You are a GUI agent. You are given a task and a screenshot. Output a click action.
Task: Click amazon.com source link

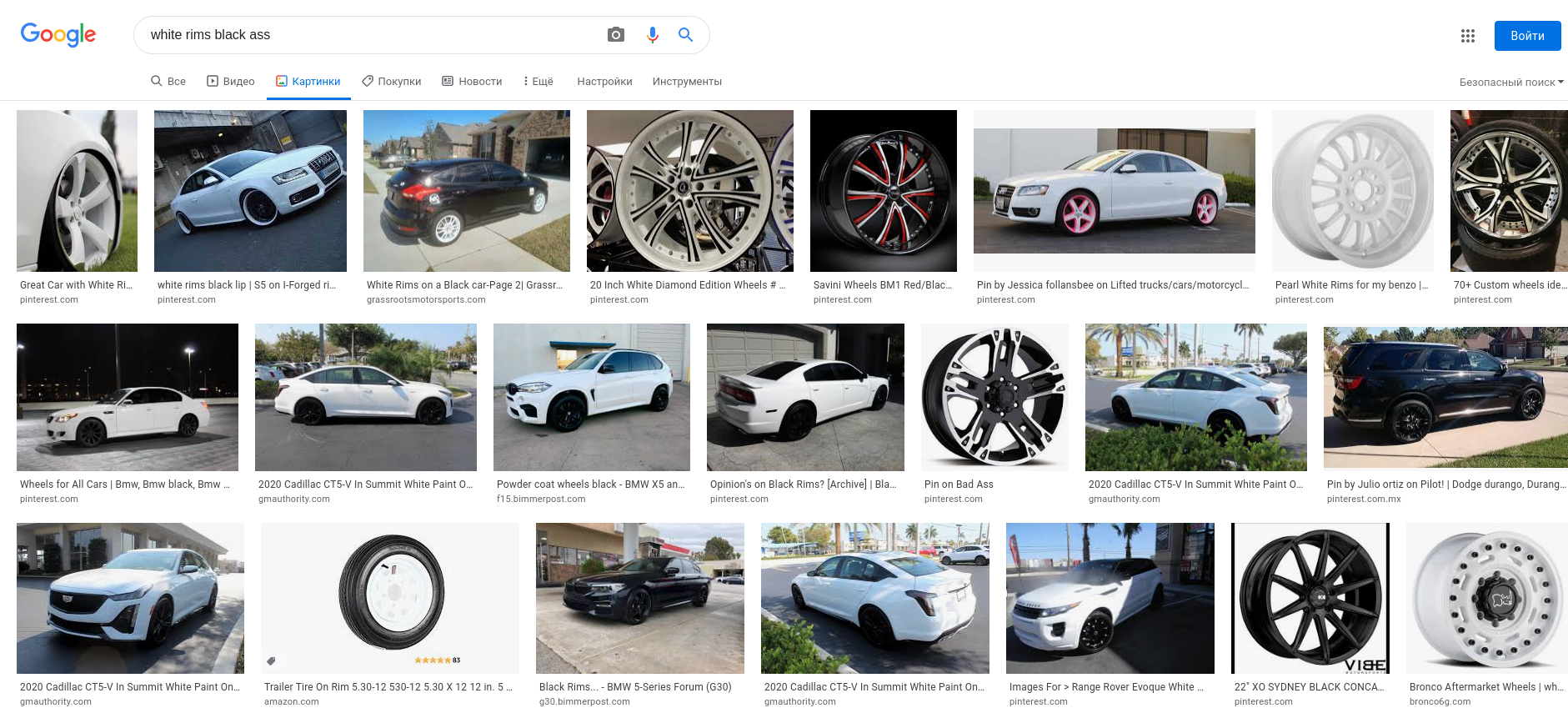click(x=292, y=702)
